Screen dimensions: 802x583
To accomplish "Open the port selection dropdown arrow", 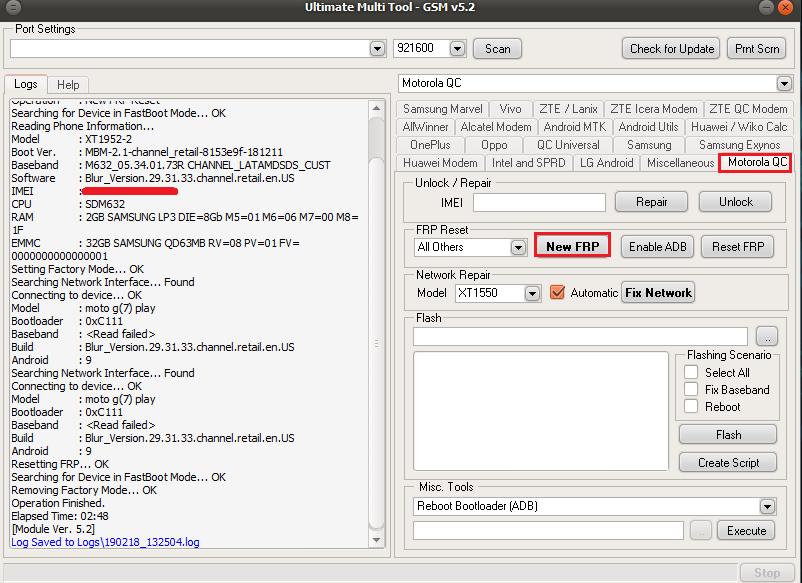I will pos(377,49).
